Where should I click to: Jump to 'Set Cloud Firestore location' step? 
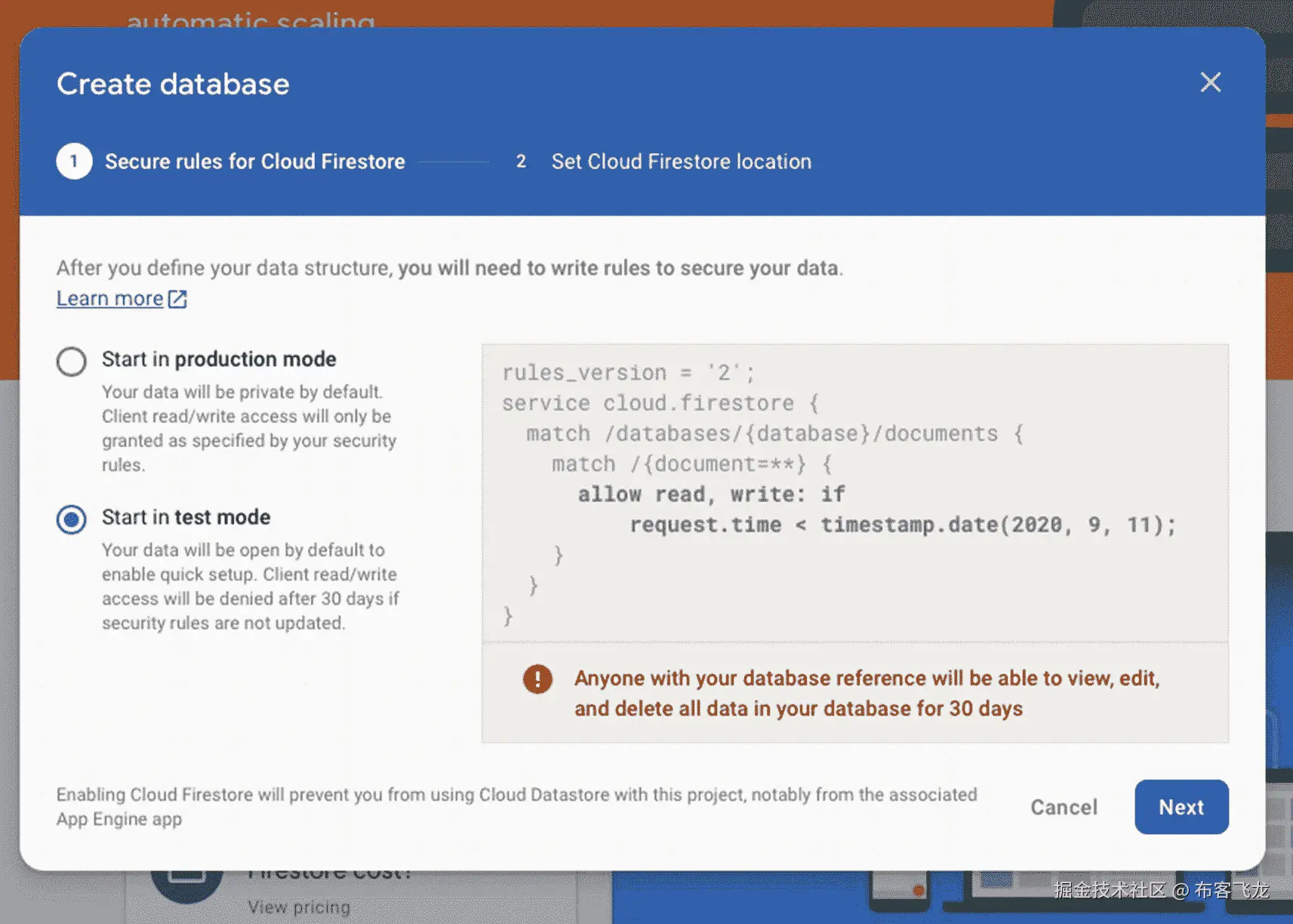[681, 162]
